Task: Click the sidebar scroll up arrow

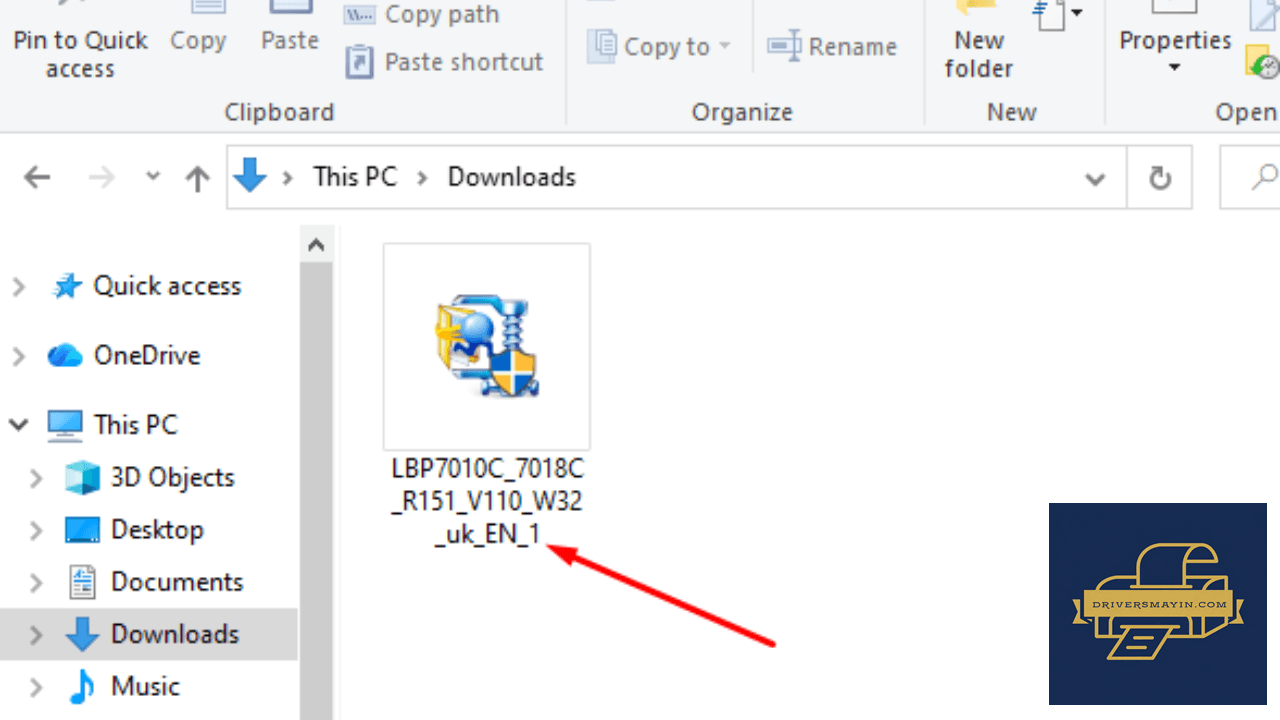Action: click(316, 243)
